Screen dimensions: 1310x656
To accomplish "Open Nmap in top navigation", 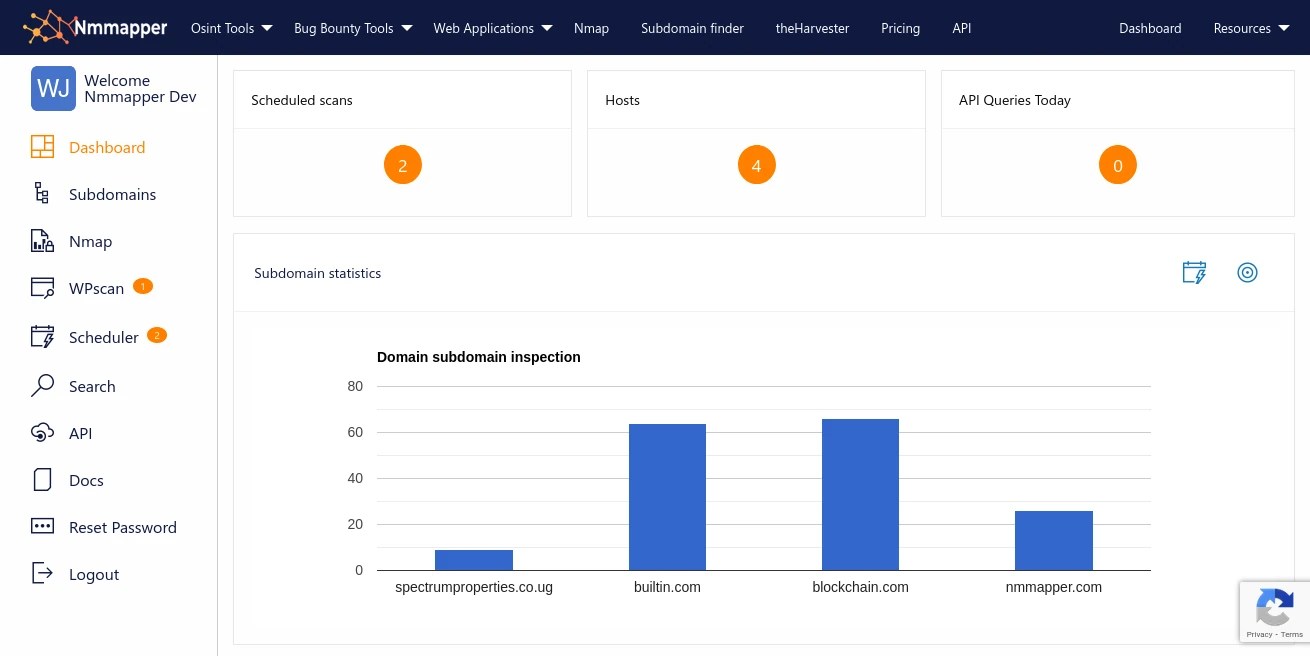I will pyautogui.click(x=591, y=28).
